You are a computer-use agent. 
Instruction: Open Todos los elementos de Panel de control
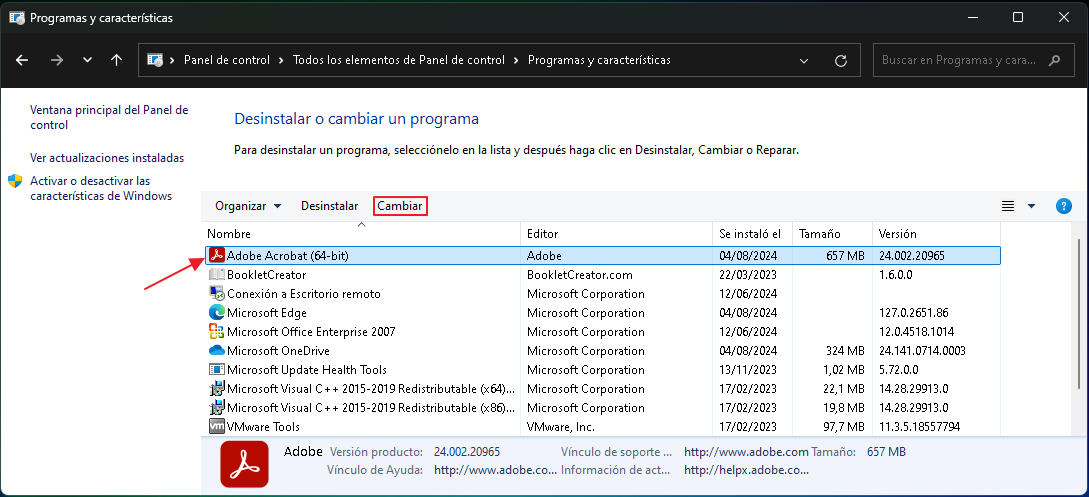point(399,60)
